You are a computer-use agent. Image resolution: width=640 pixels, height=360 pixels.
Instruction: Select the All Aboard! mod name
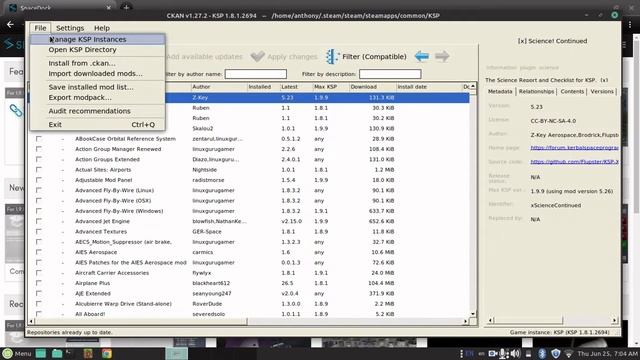[90, 314]
